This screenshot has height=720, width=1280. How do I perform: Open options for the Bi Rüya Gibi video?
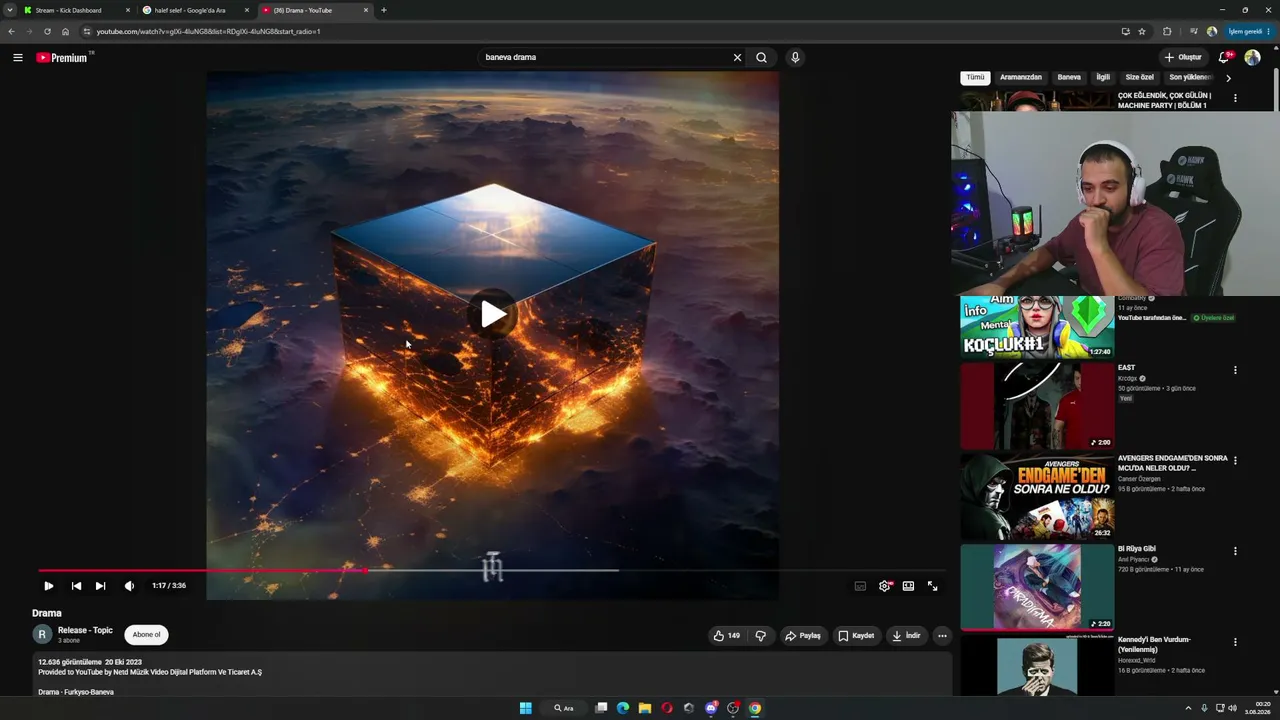click(x=1235, y=551)
